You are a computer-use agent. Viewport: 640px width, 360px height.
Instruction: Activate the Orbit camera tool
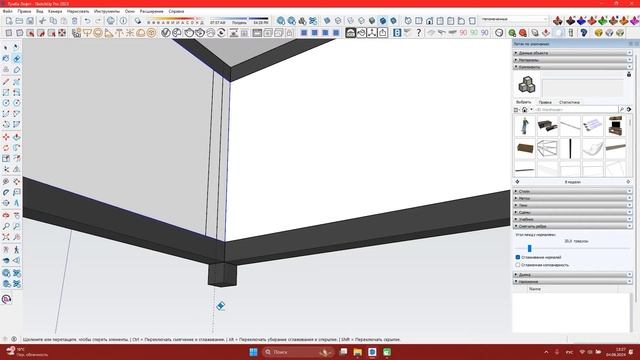click(6, 215)
